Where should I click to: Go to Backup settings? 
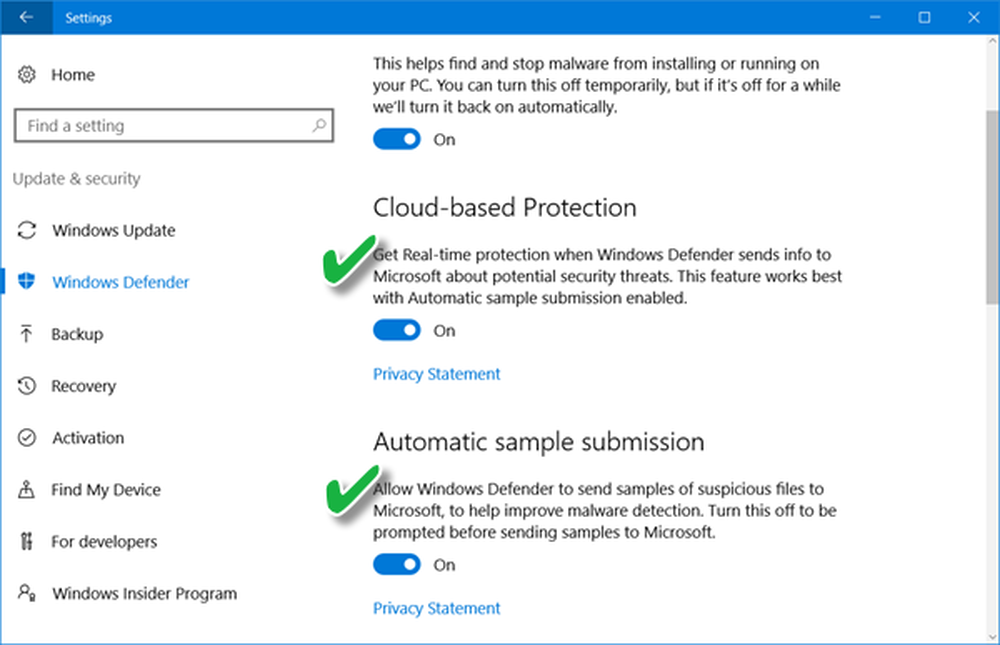click(77, 334)
